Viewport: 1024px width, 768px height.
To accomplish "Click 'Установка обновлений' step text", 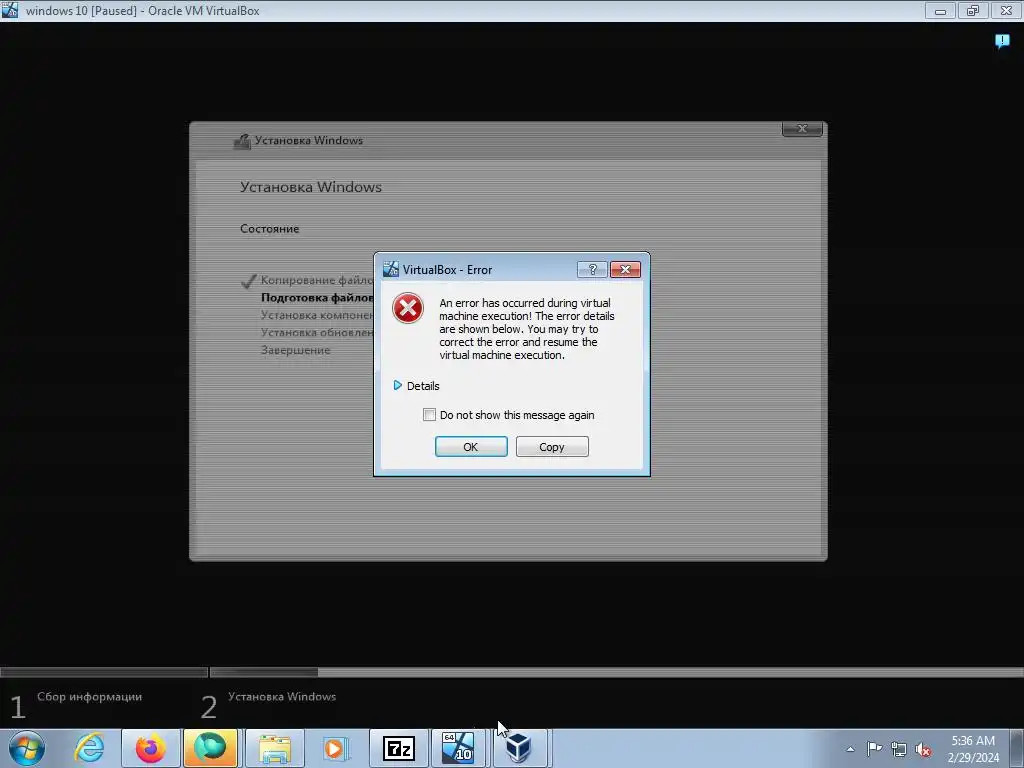I will [x=317, y=332].
